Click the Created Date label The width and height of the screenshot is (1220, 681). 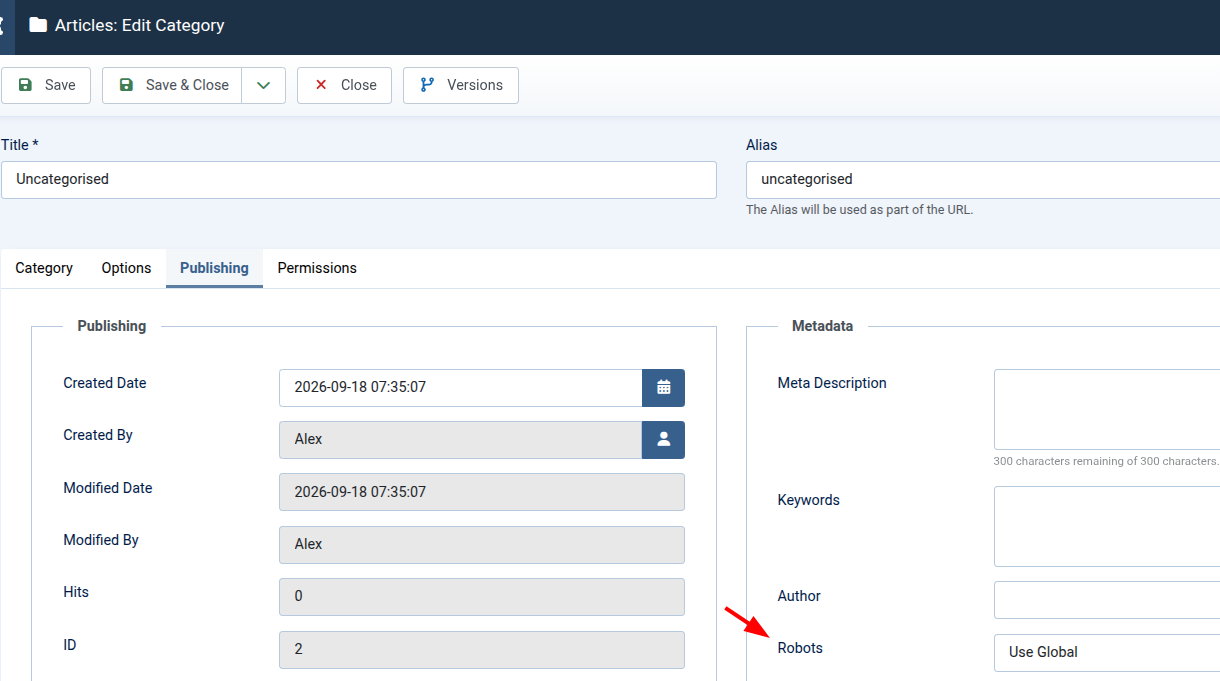[x=105, y=383]
